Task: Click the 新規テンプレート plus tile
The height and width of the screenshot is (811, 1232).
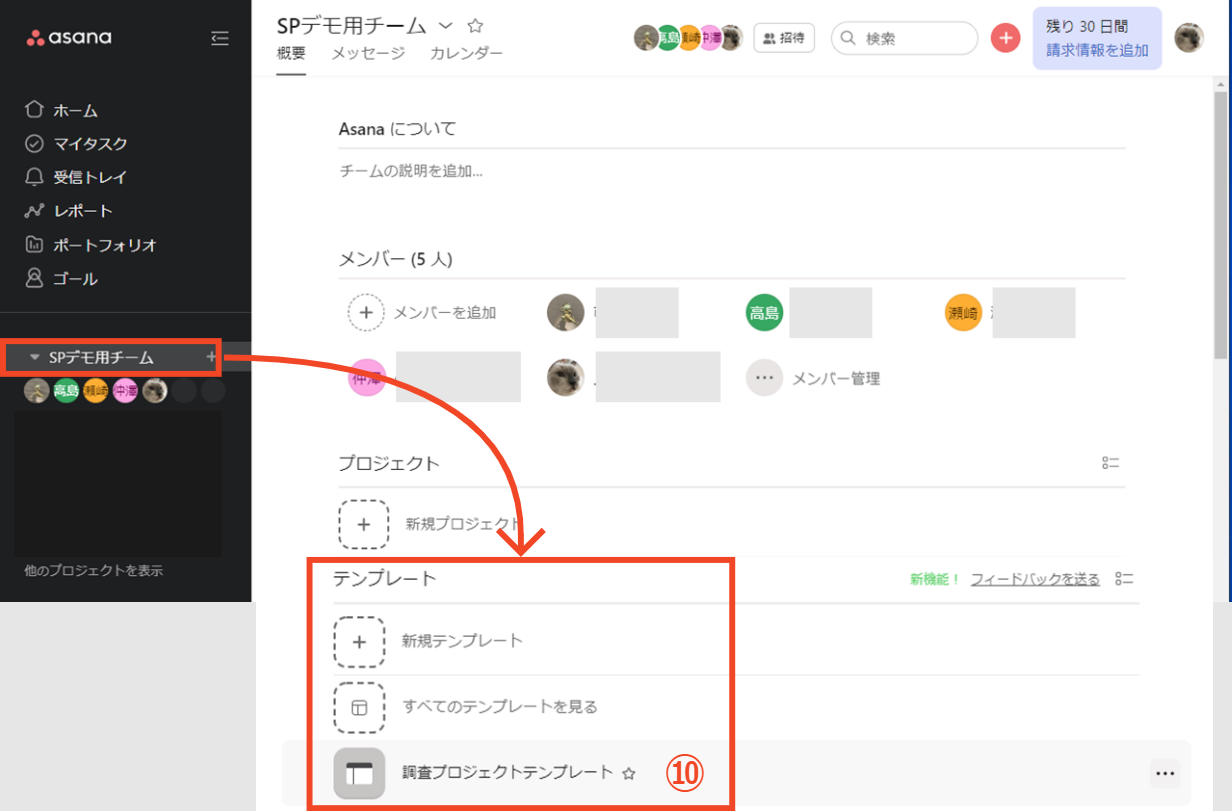Action: pyautogui.click(x=359, y=641)
